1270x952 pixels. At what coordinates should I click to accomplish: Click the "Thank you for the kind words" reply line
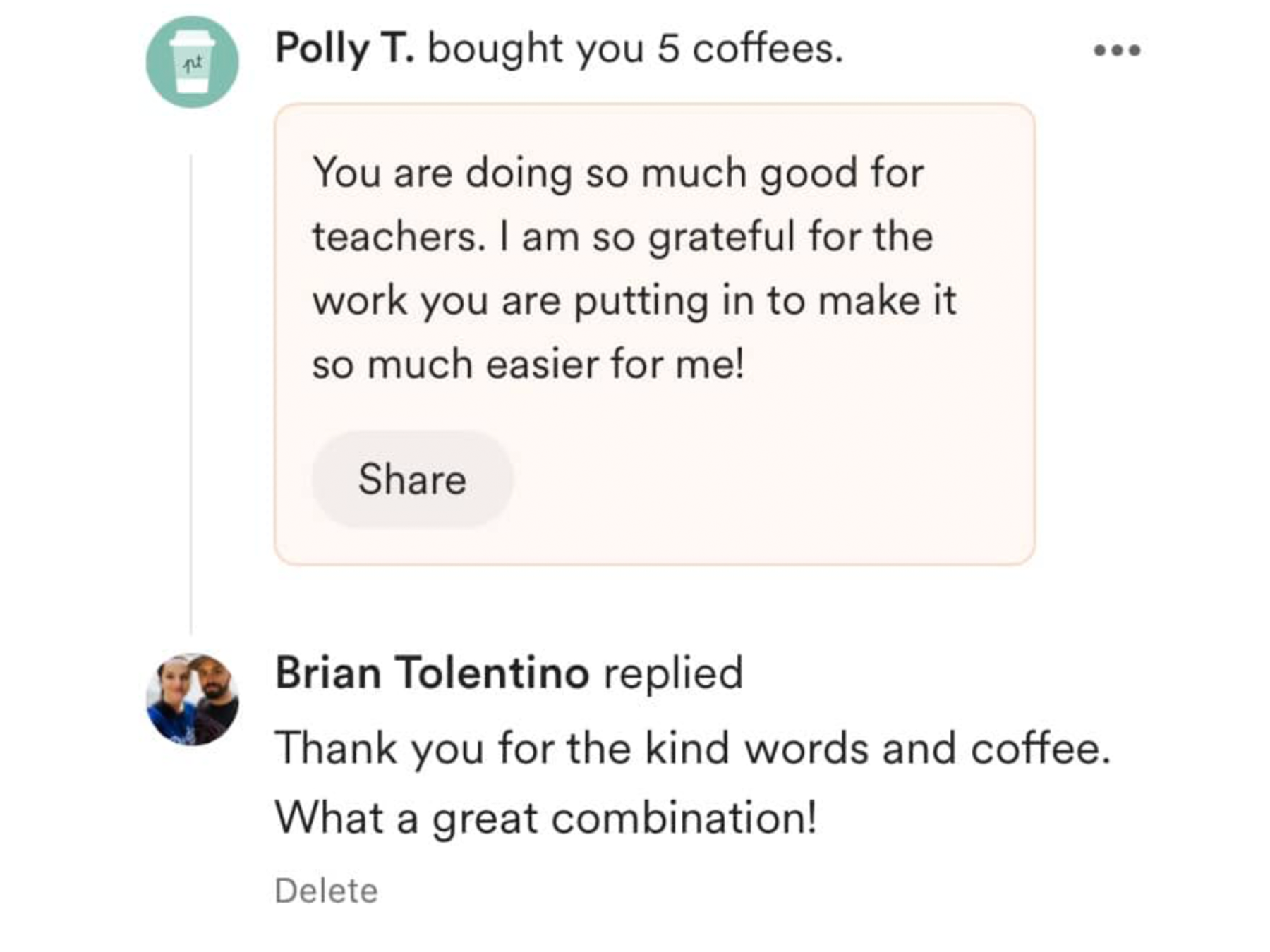click(692, 747)
